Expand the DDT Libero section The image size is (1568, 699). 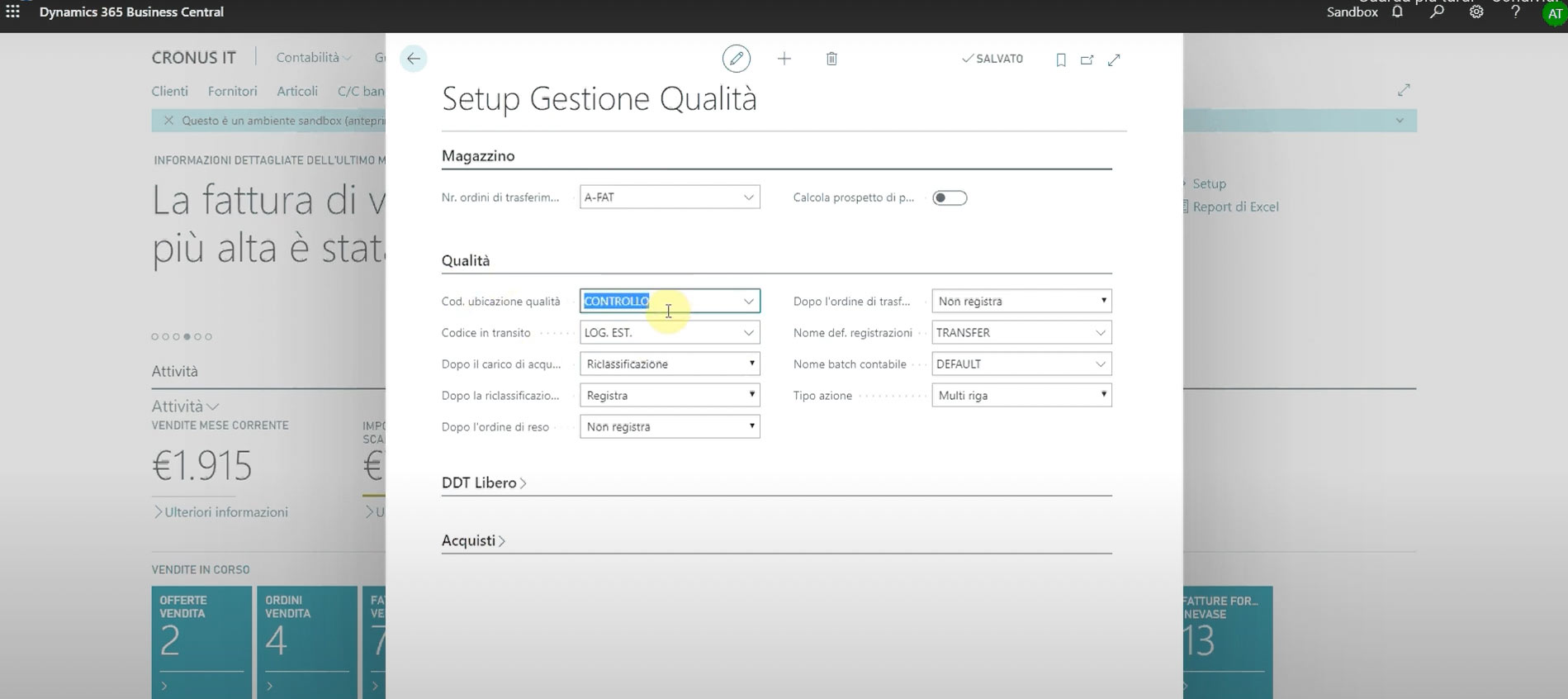click(x=484, y=483)
